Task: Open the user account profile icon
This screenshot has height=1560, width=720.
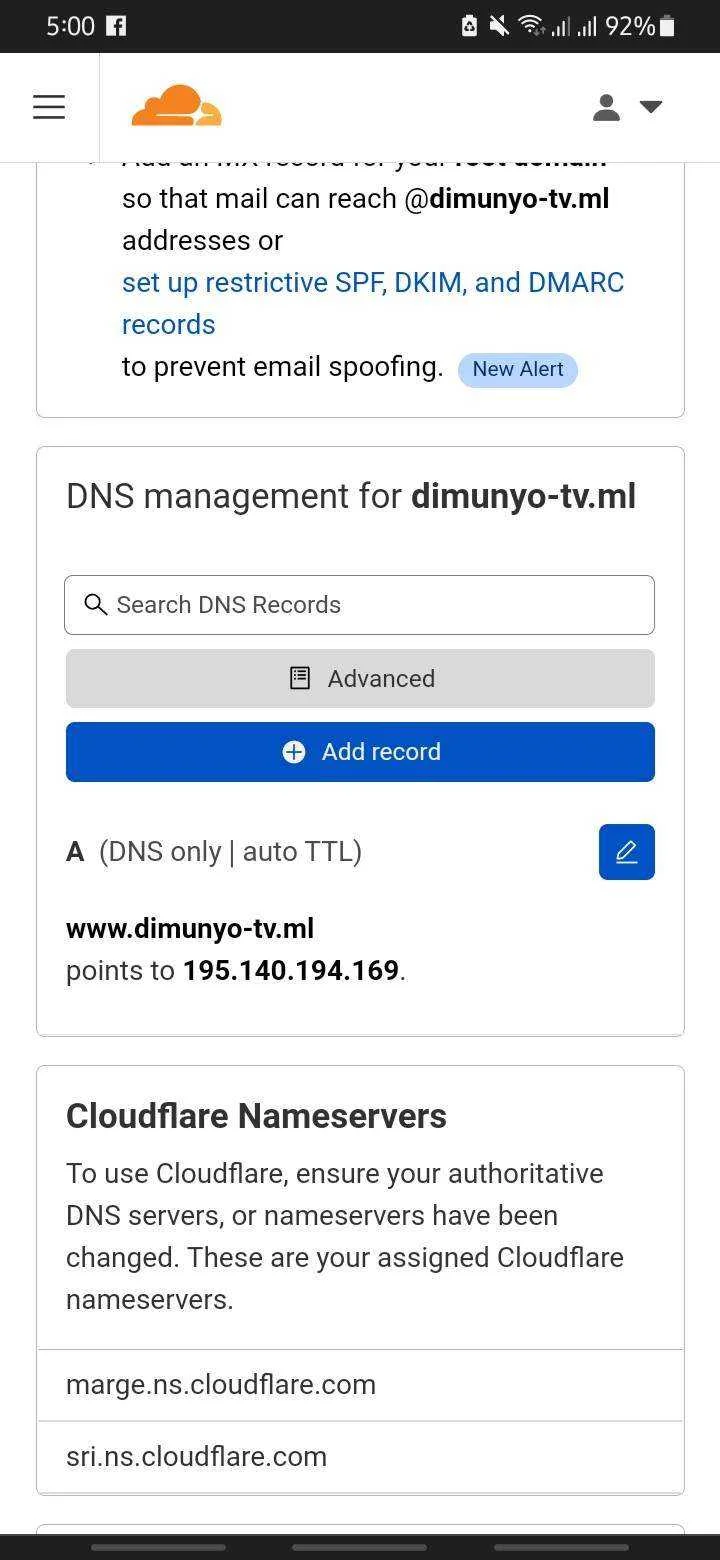Action: [x=606, y=107]
